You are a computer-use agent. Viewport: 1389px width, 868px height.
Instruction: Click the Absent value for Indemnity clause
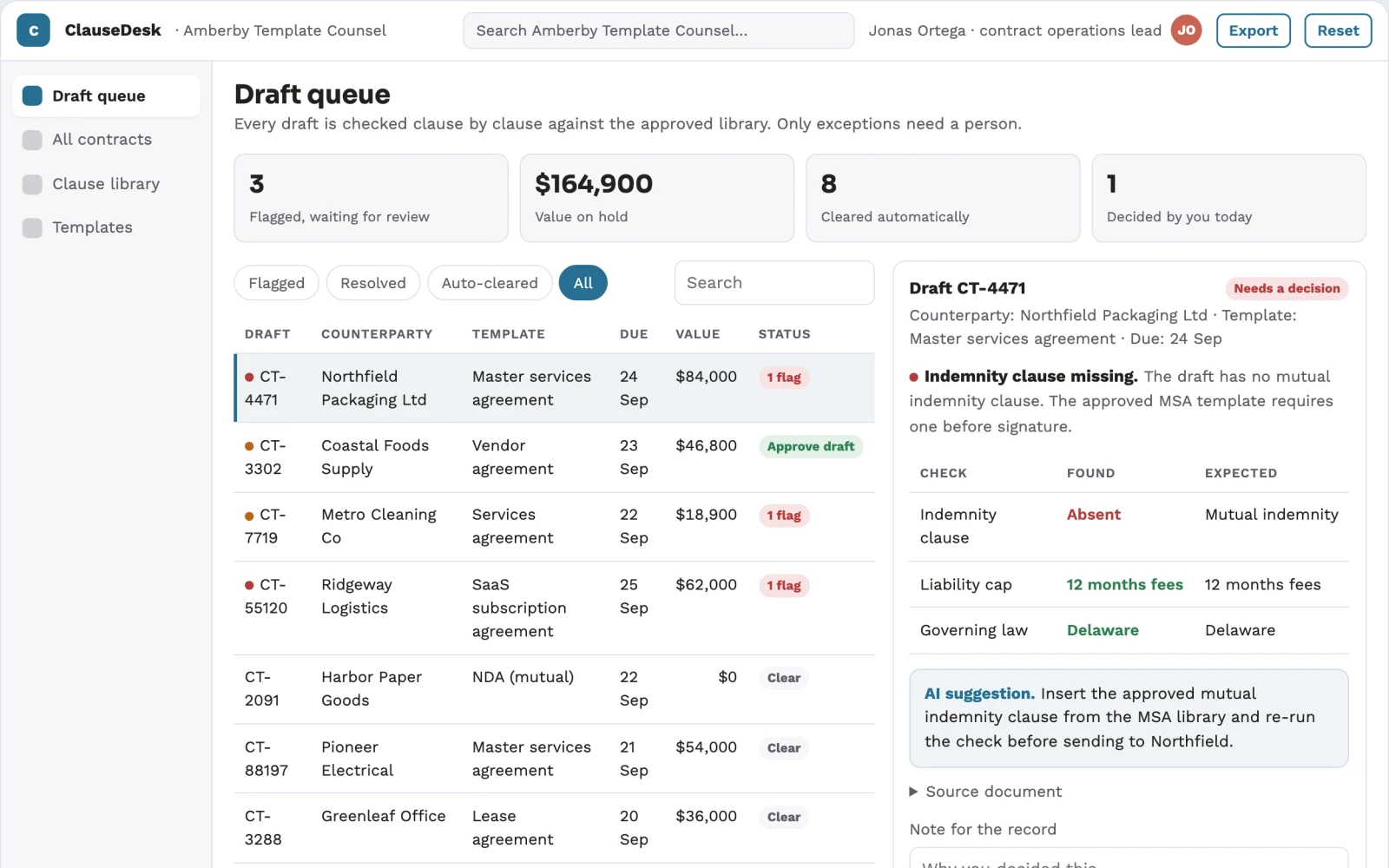(1094, 515)
